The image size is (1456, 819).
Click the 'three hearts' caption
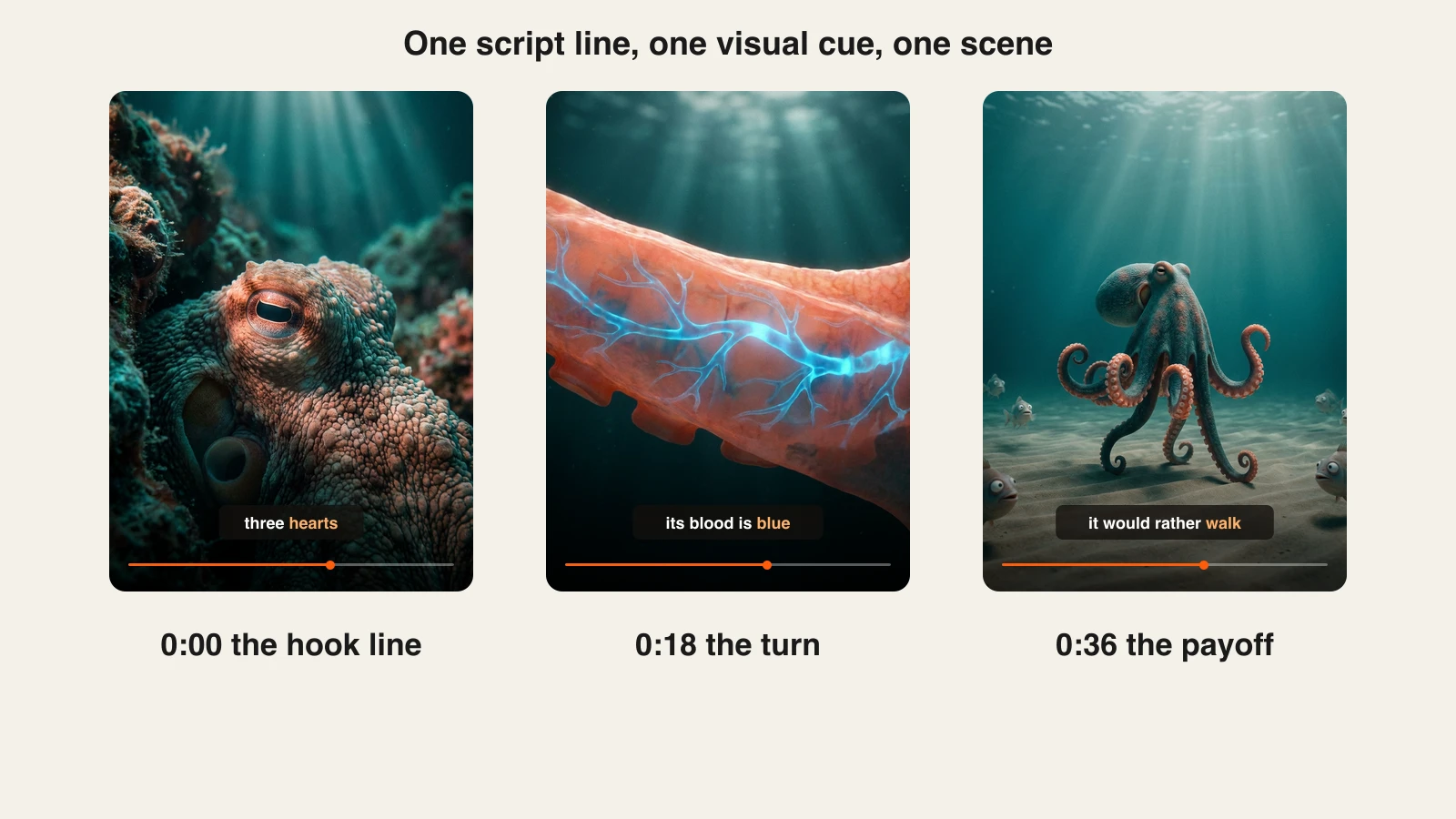point(291,523)
